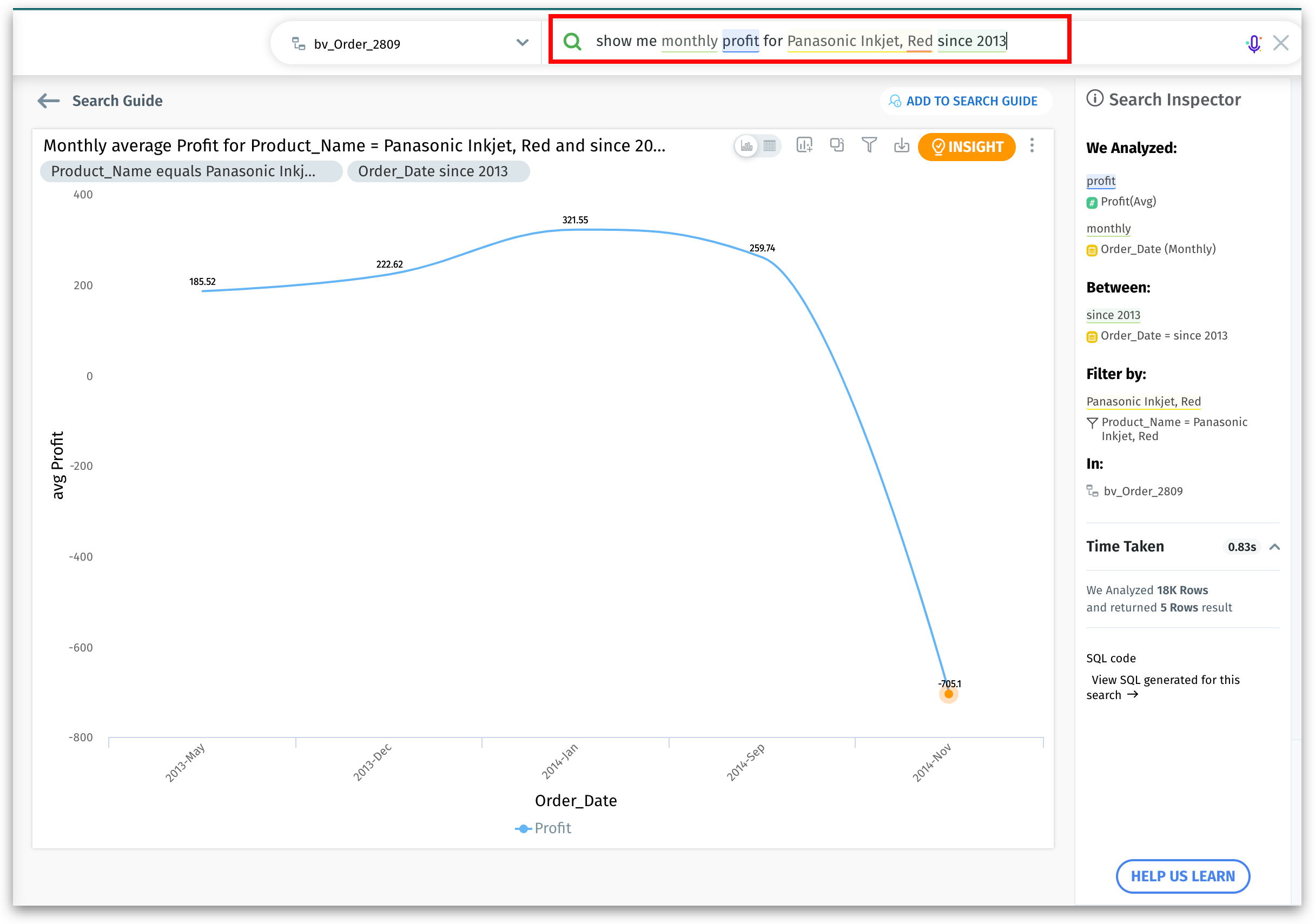1315x924 pixels.
Task: Collapse the Time Taken section
Action: (x=1275, y=547)
